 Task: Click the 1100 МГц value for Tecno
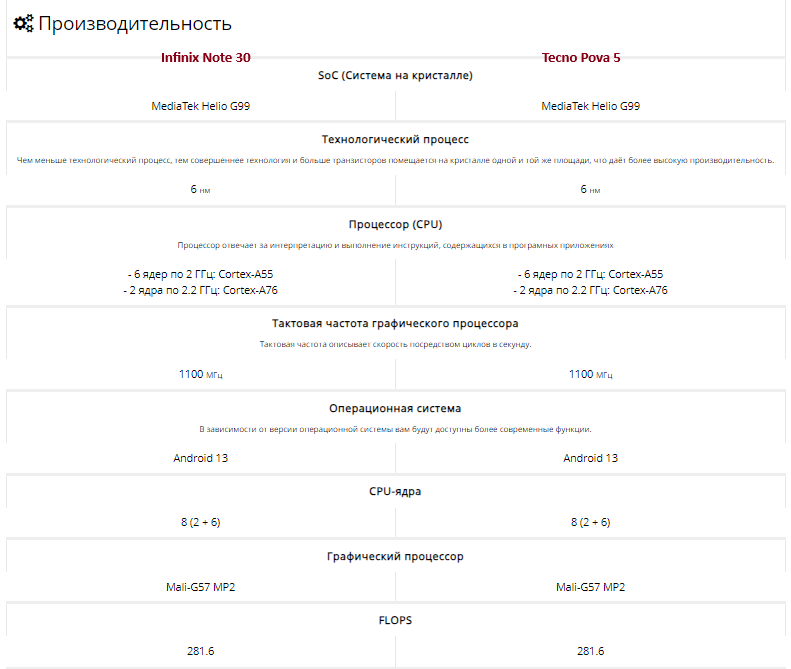[591, 374]
